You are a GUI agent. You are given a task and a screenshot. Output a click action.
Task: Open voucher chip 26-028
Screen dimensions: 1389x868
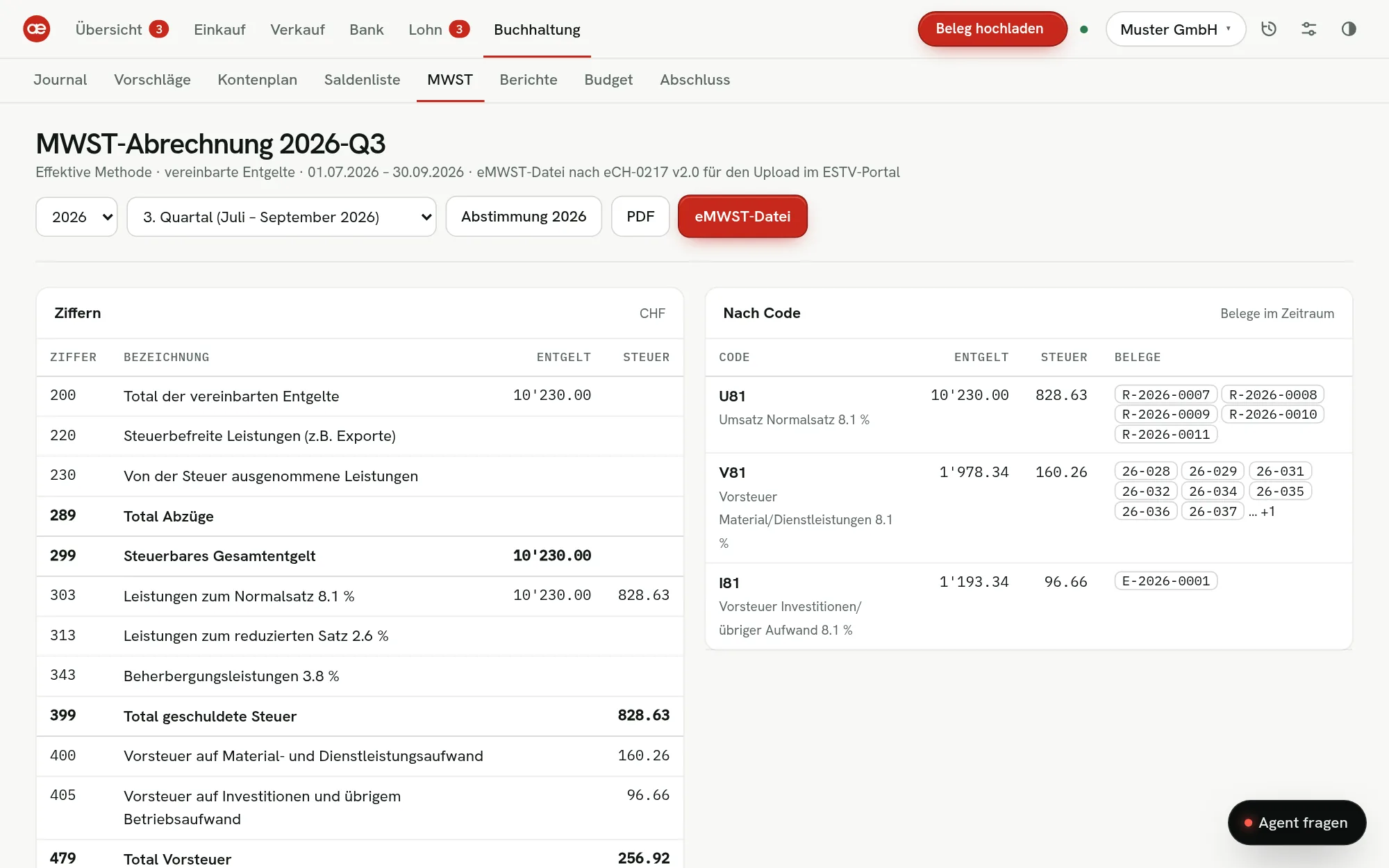1146,471
